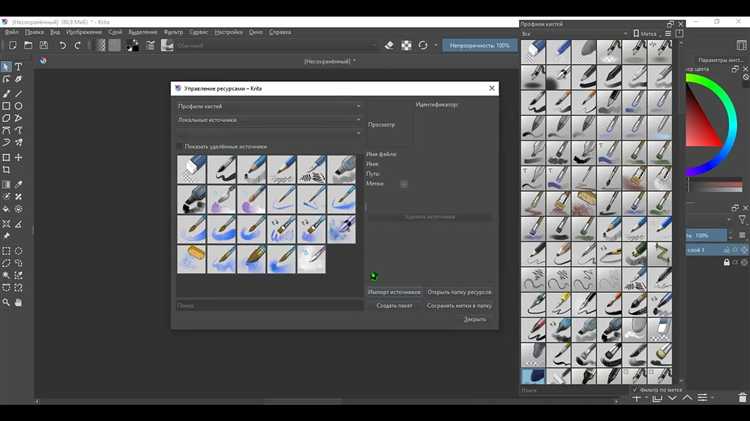The width and height of the screenshot is (750, 421).
Task: Open layer filter funnel icon
Action: pyautogui.click(x=742, y=220)
